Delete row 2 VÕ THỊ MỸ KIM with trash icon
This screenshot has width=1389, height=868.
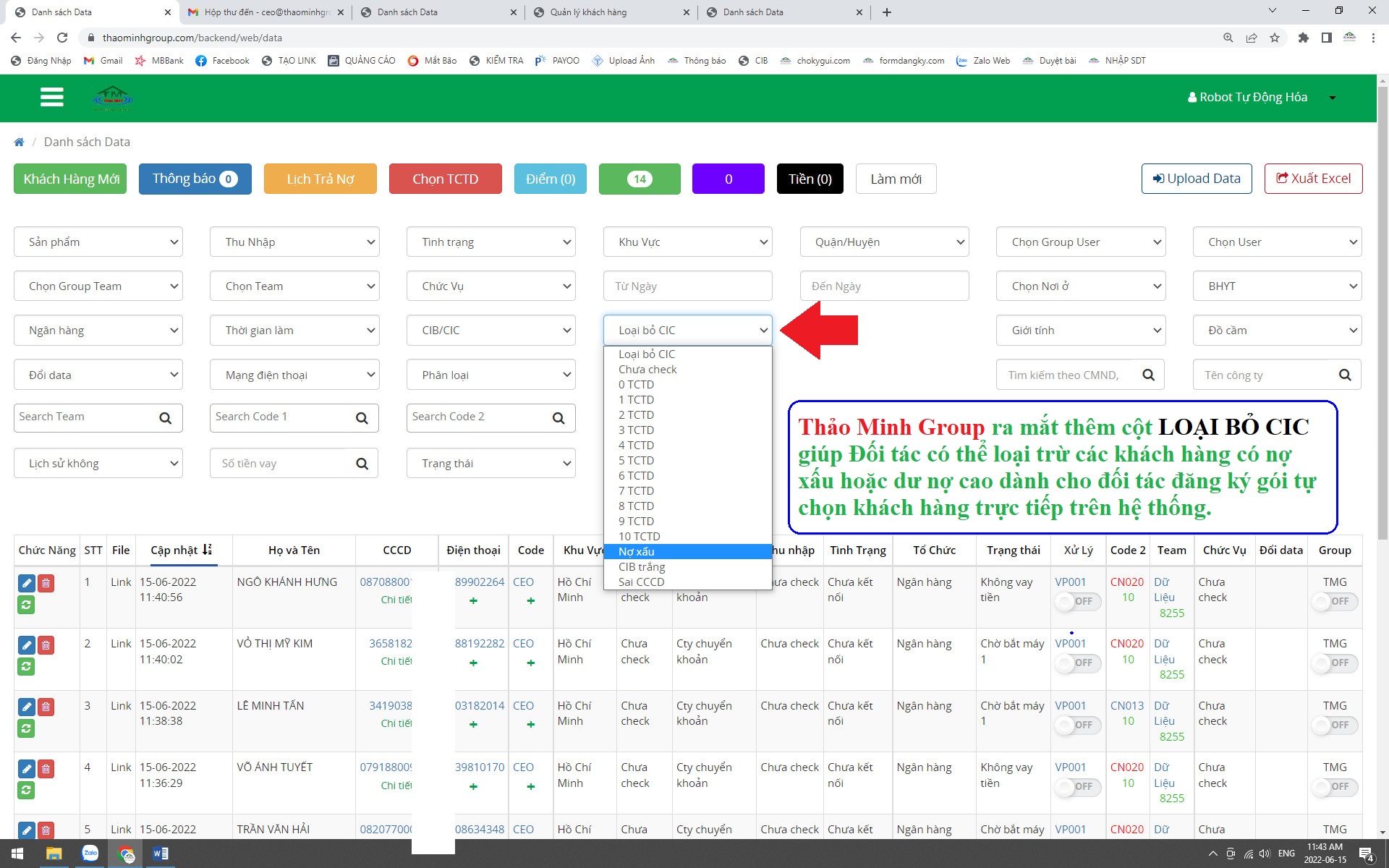point(46,645)
